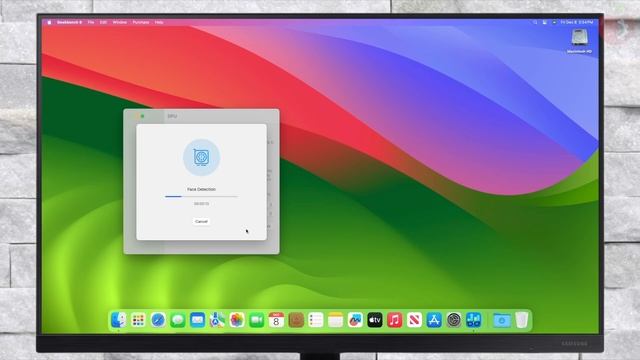Click the green zoom button on GPU window
Image resolution: width=640 pixels, height=360 pixels.
(142, 116)
